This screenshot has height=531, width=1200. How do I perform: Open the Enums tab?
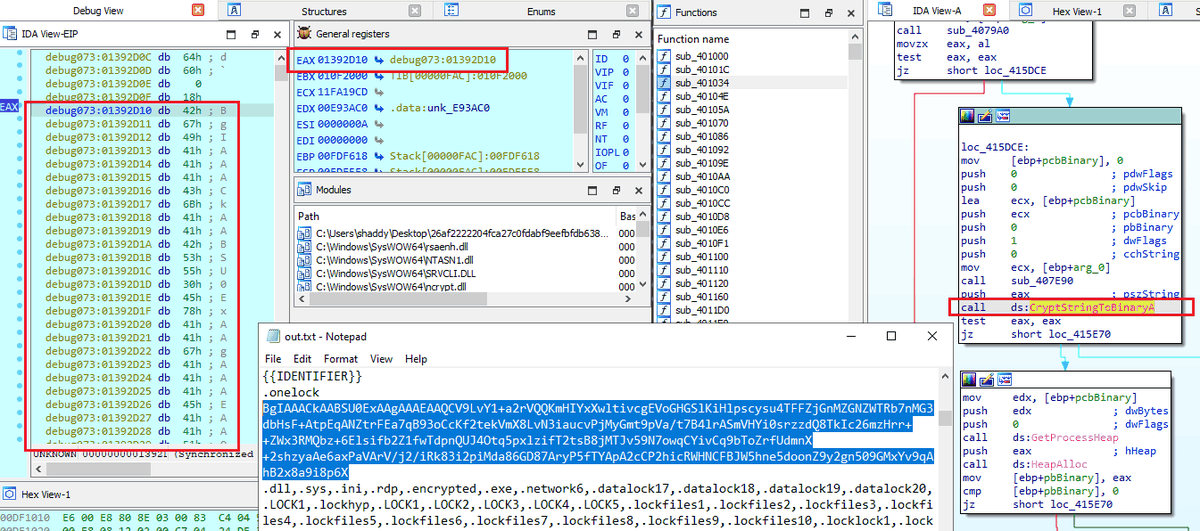(x=541, y=10)
